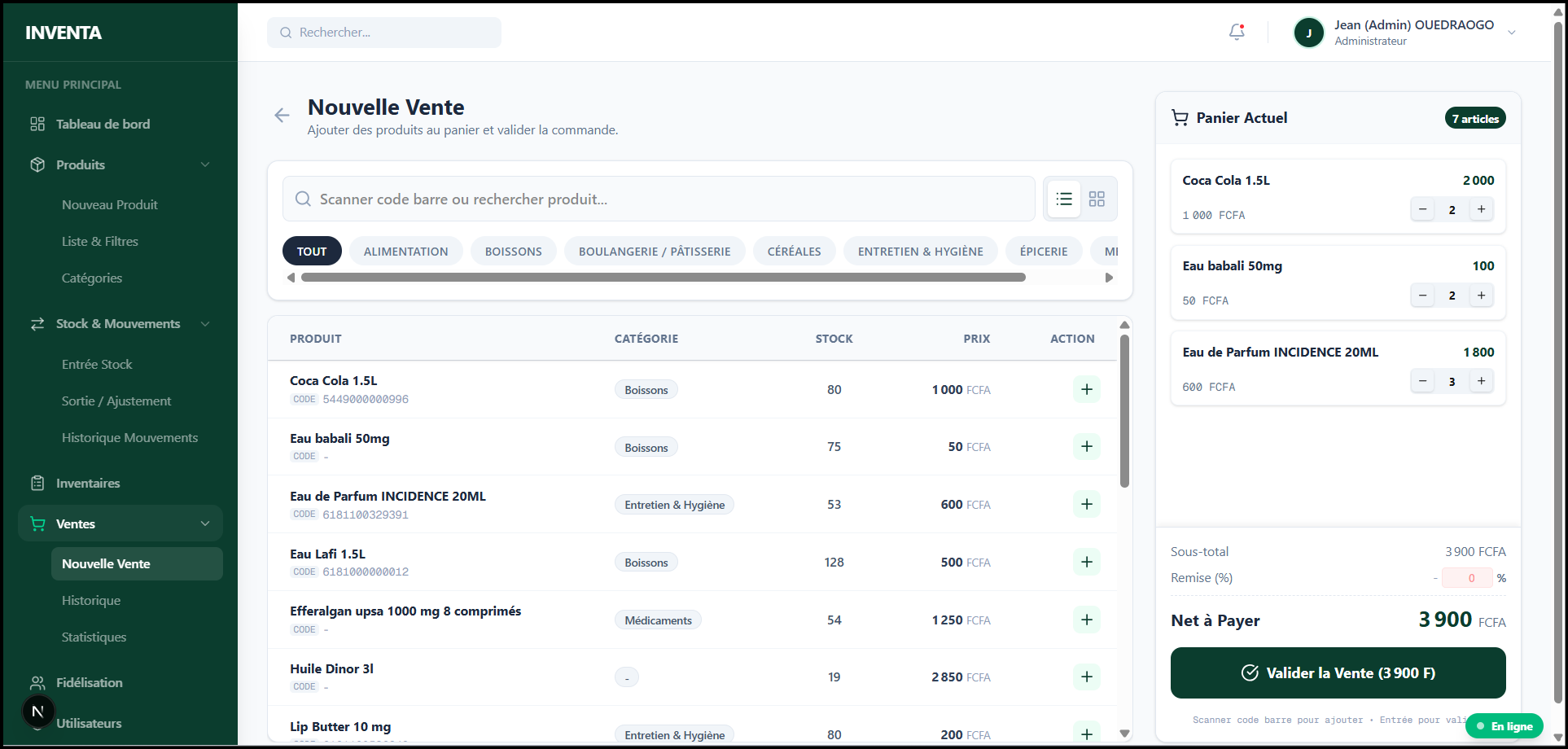This screenshot has height=749, width=1568.
Task: Open the user account dropdown
Action: click(x=1511, y=33)
